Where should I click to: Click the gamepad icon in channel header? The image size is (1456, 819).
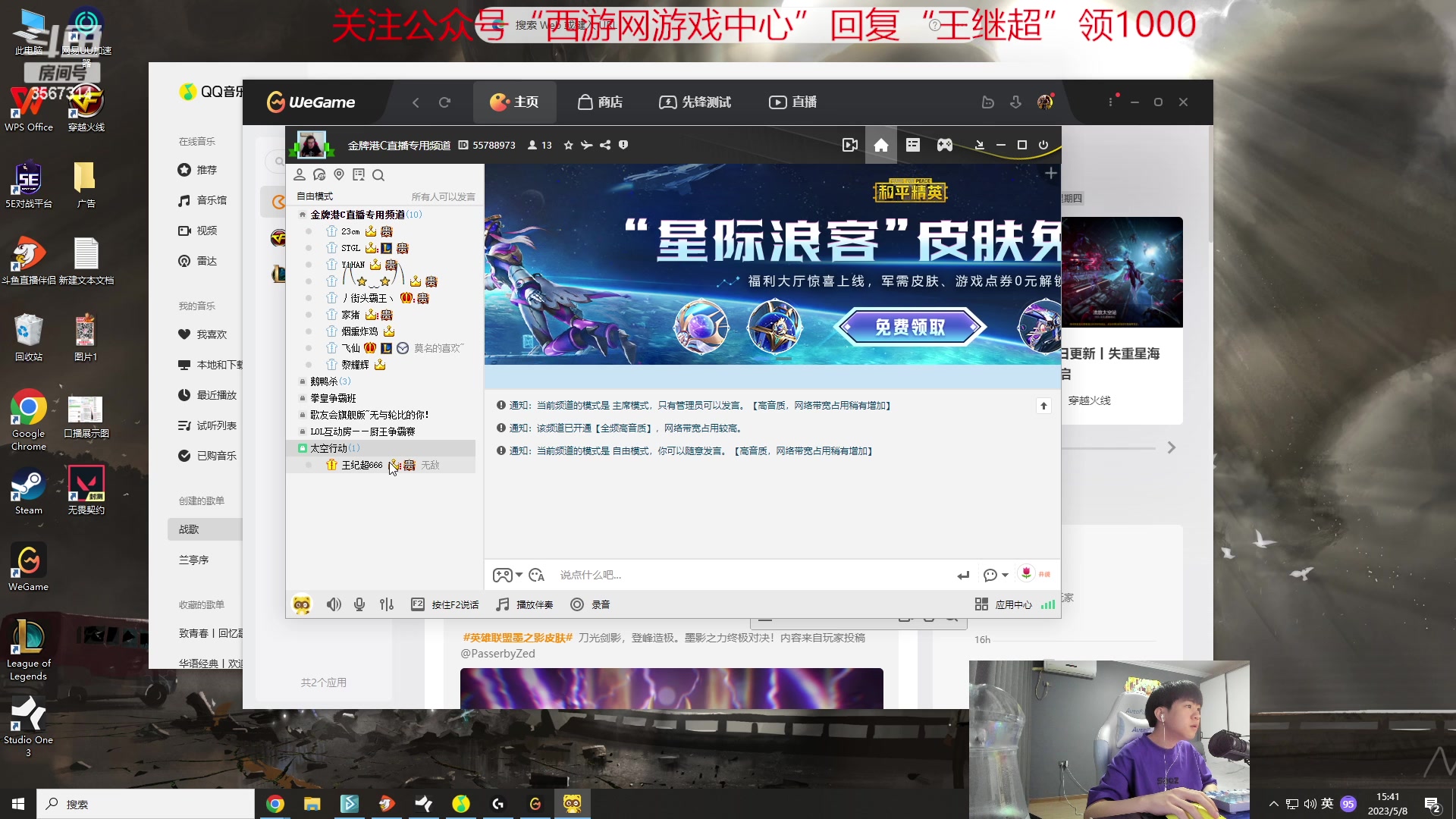pos(945,145)
